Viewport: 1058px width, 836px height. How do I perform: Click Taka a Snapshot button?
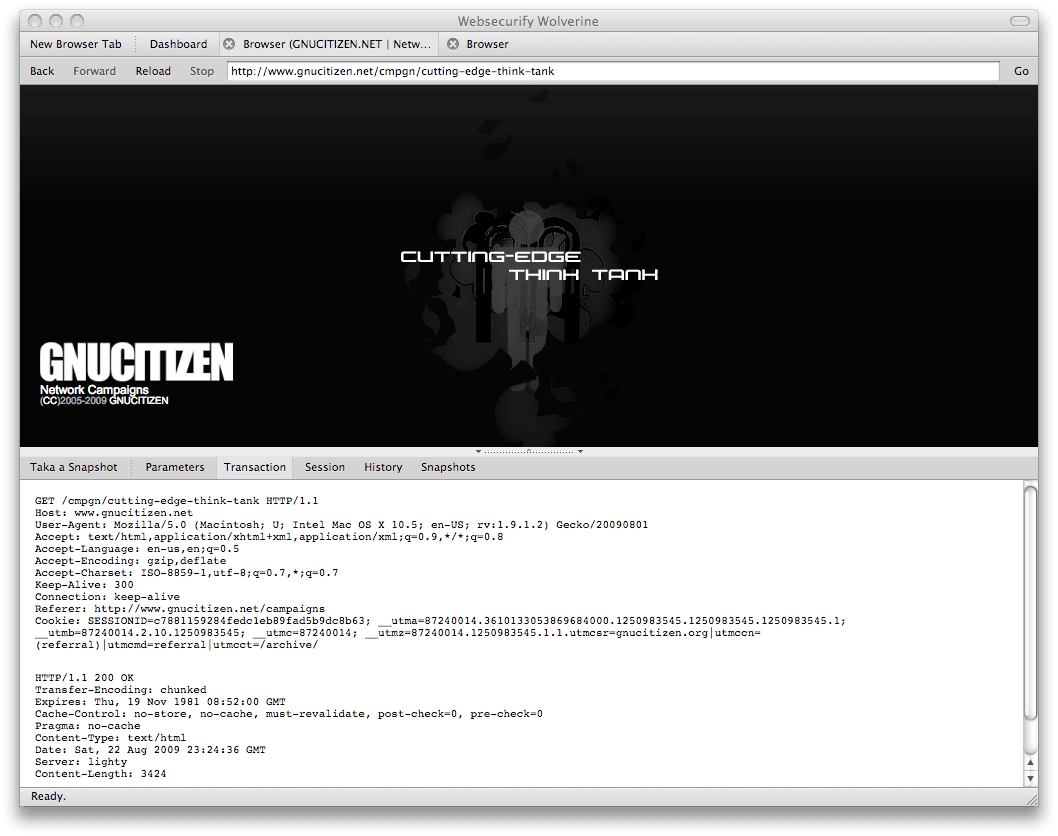[74, 467]
